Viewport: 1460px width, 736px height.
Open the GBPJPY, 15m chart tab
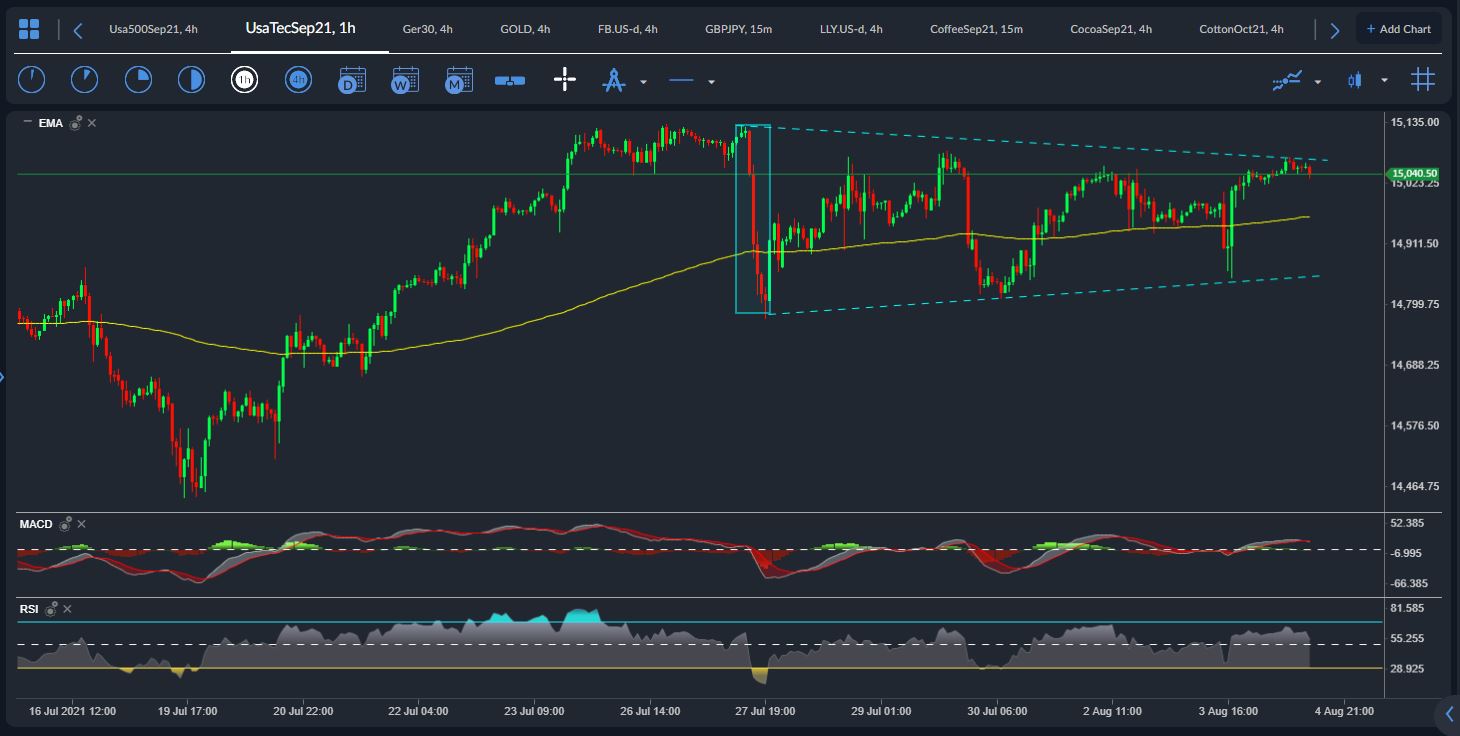(x=738, y=29)
